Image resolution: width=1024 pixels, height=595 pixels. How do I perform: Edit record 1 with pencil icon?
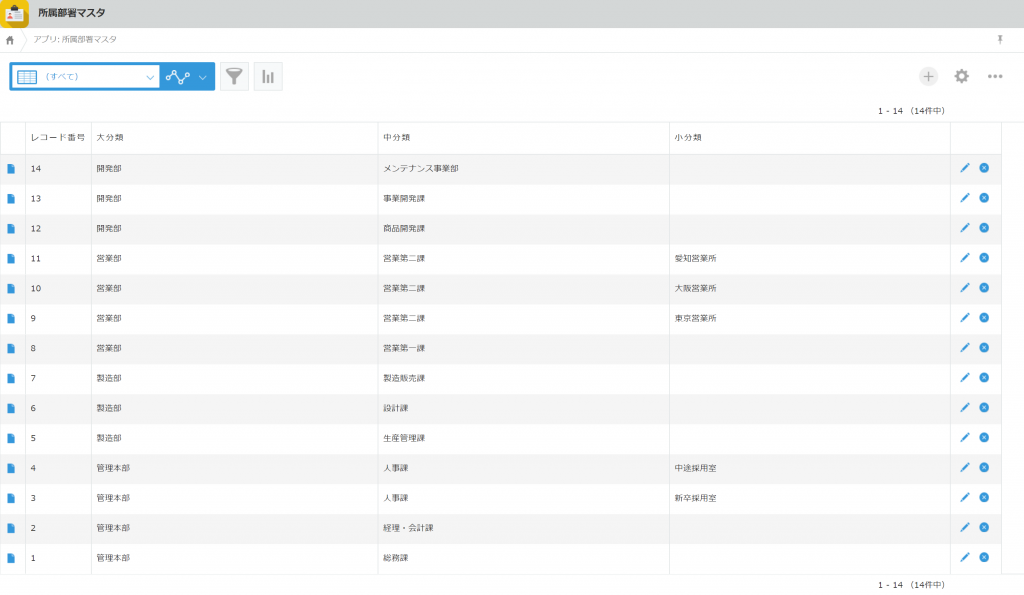965,557
